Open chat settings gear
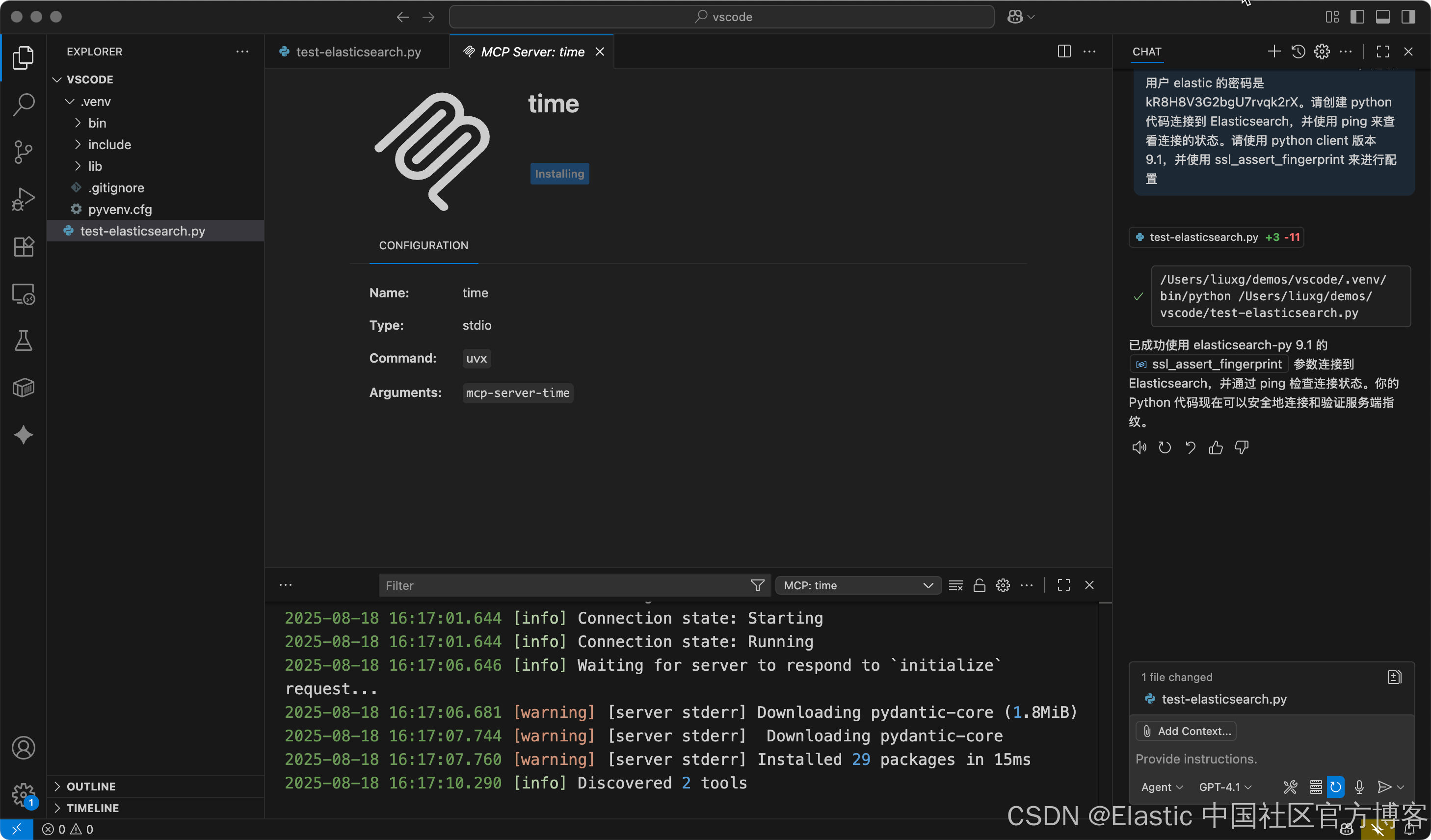Viewport: 1431px width, 840px height. point(1322,52)
